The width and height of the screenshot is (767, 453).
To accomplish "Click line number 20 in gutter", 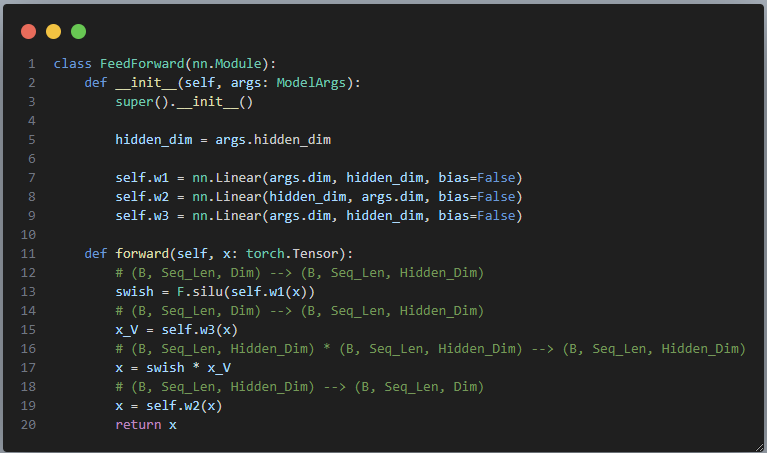I will point(28,425).
